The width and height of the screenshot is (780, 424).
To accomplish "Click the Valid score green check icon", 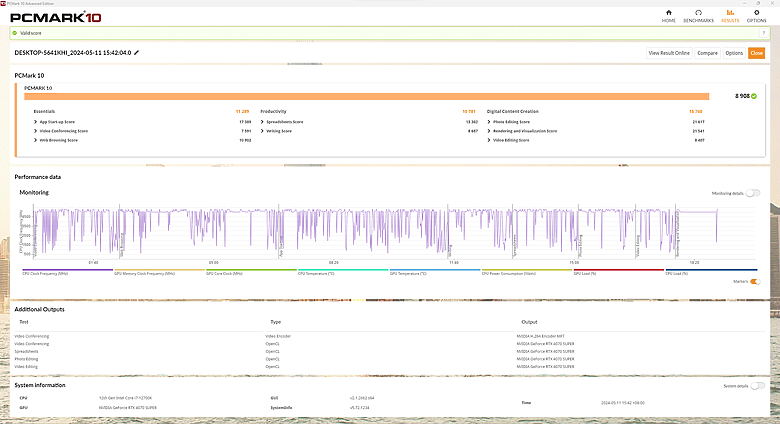I will (x=14, y=33).
